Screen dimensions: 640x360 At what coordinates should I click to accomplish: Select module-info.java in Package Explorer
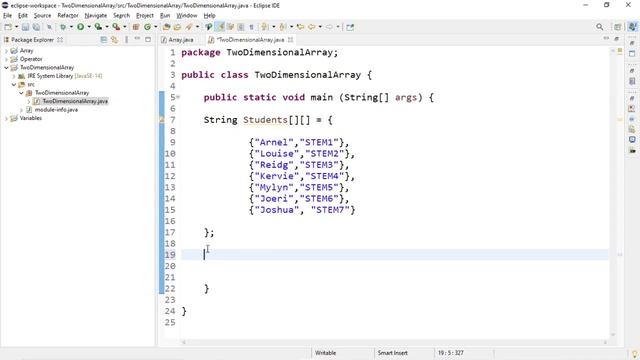pos(56,110)
